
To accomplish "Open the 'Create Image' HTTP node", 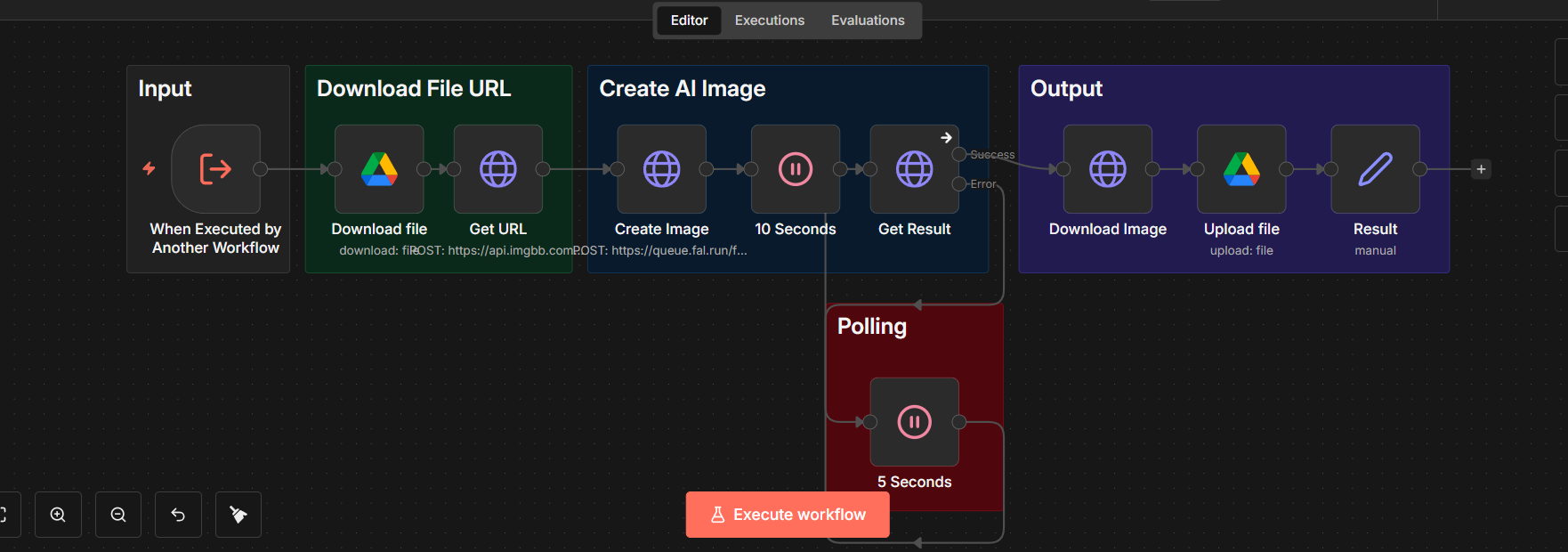I will pos(661,169).
